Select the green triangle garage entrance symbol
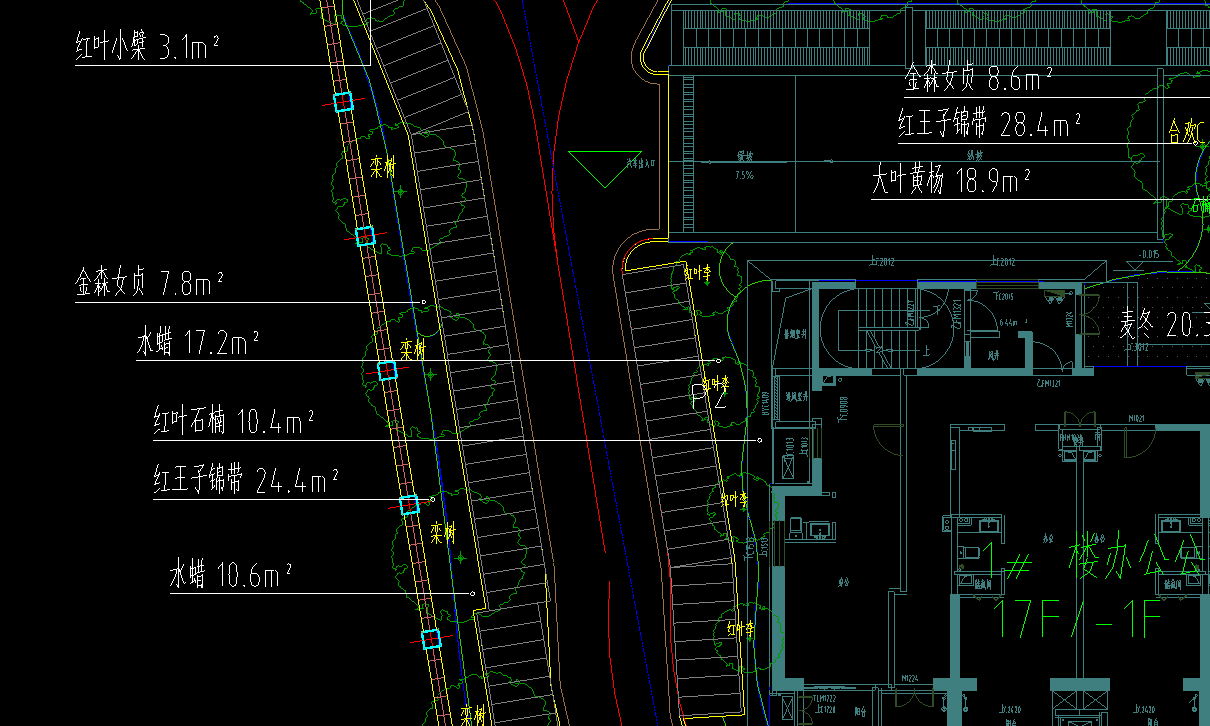The height and width of the screenshot is (726, 1210). point(604,168)
